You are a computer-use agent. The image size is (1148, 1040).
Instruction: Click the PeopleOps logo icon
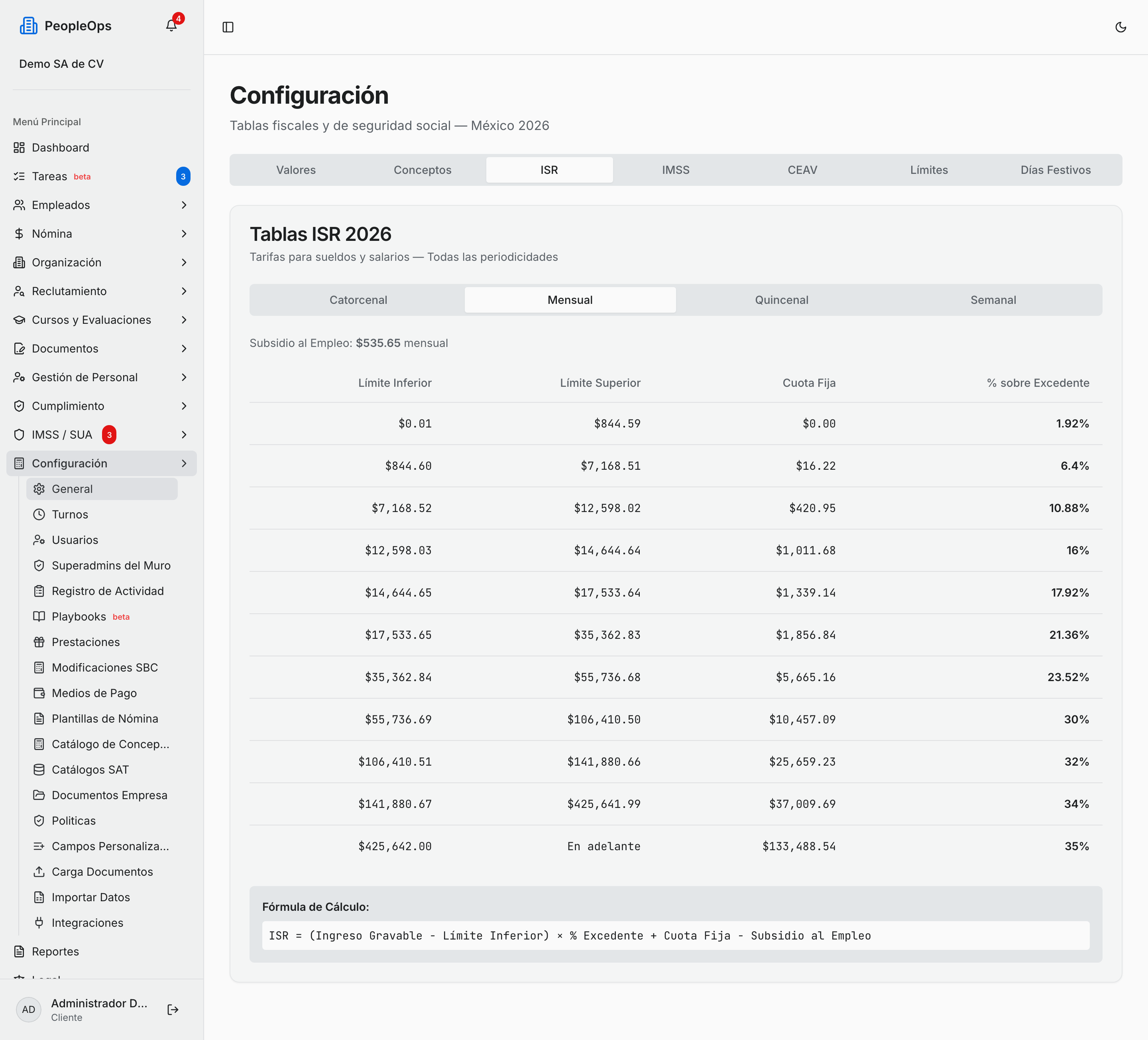(x=28, y=26)
